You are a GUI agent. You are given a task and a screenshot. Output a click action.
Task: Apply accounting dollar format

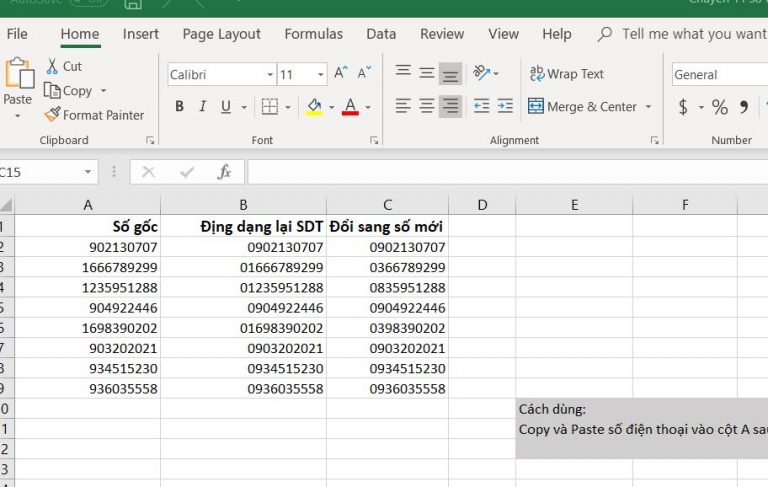683,107
